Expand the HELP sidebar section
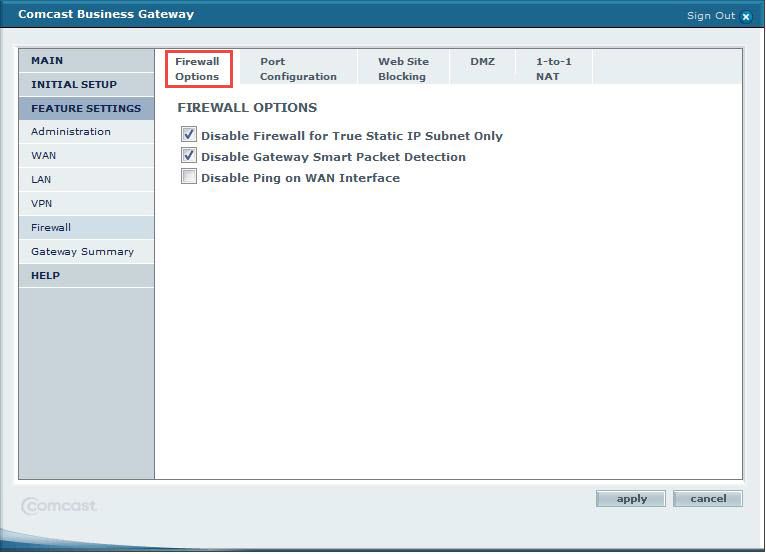766x554 pixels. [x=45, y=276]
